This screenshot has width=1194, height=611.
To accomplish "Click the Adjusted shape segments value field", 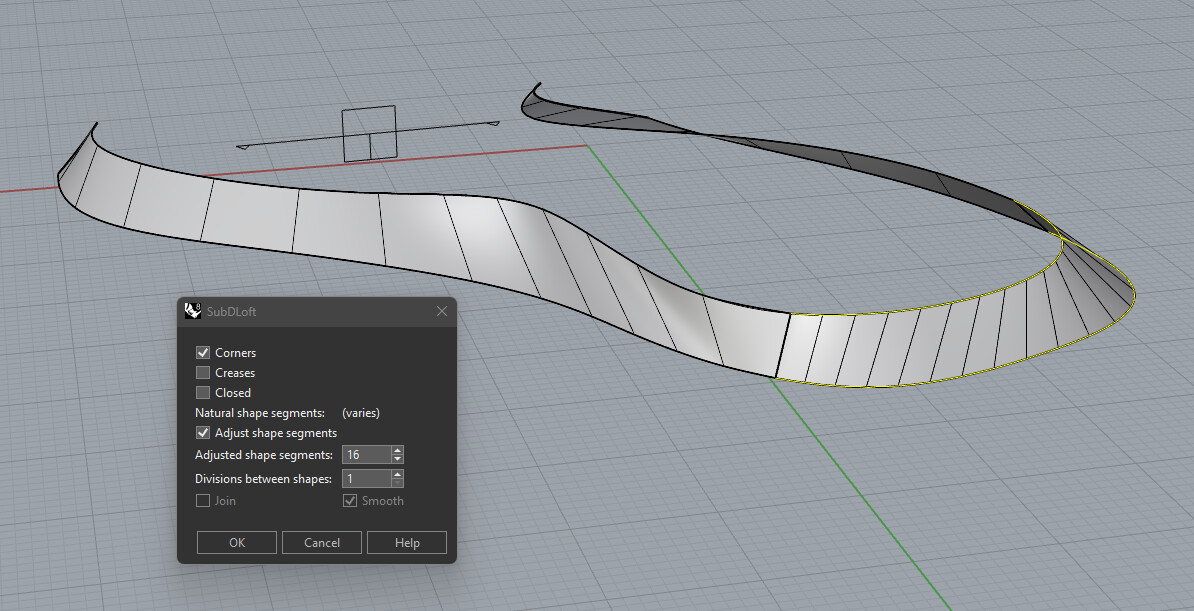I will click(367, 455).
